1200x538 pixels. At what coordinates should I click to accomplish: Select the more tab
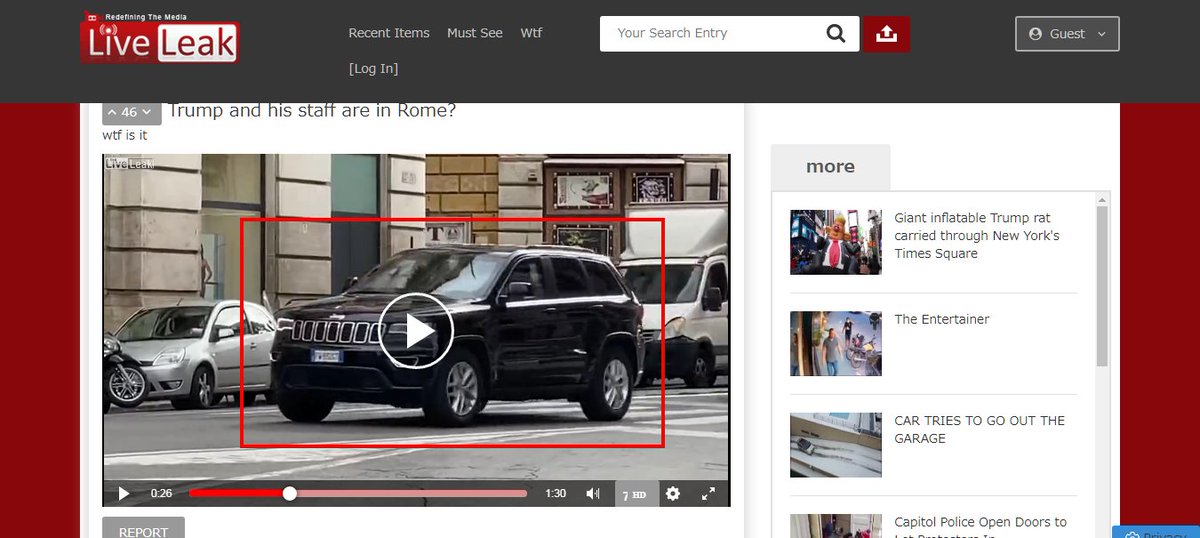click(830, 167)
